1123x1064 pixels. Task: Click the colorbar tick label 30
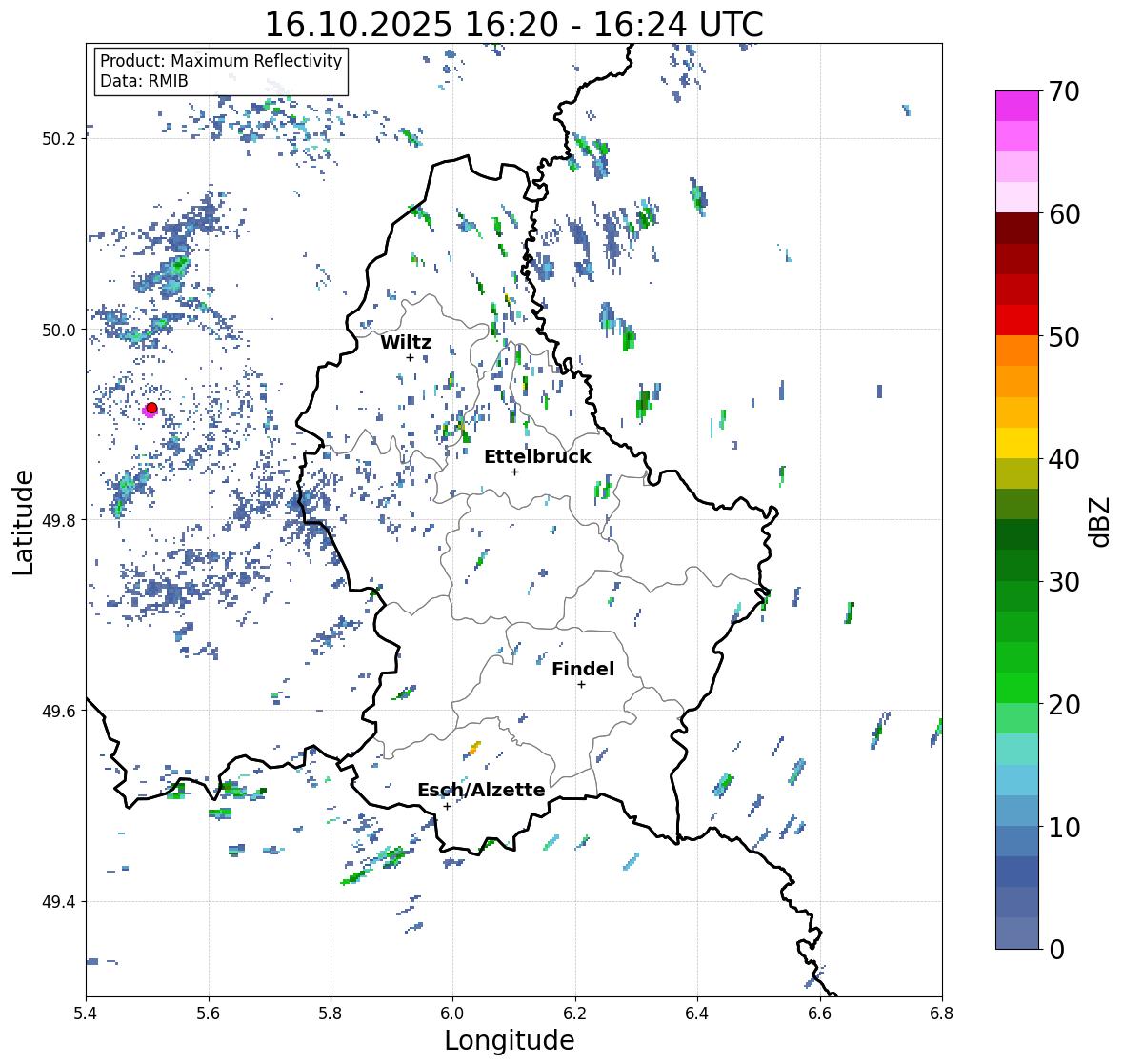pyautogui.click(x=1064, y=582)
